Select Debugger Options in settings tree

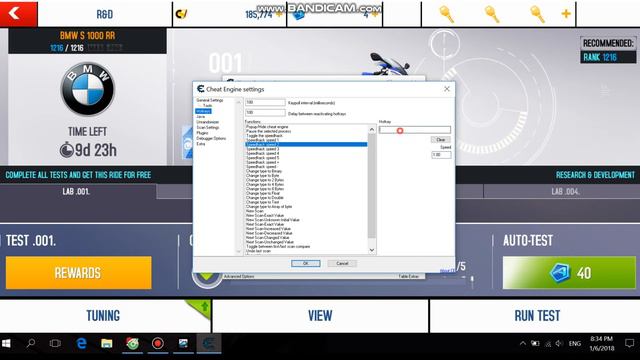coord(211,138)
